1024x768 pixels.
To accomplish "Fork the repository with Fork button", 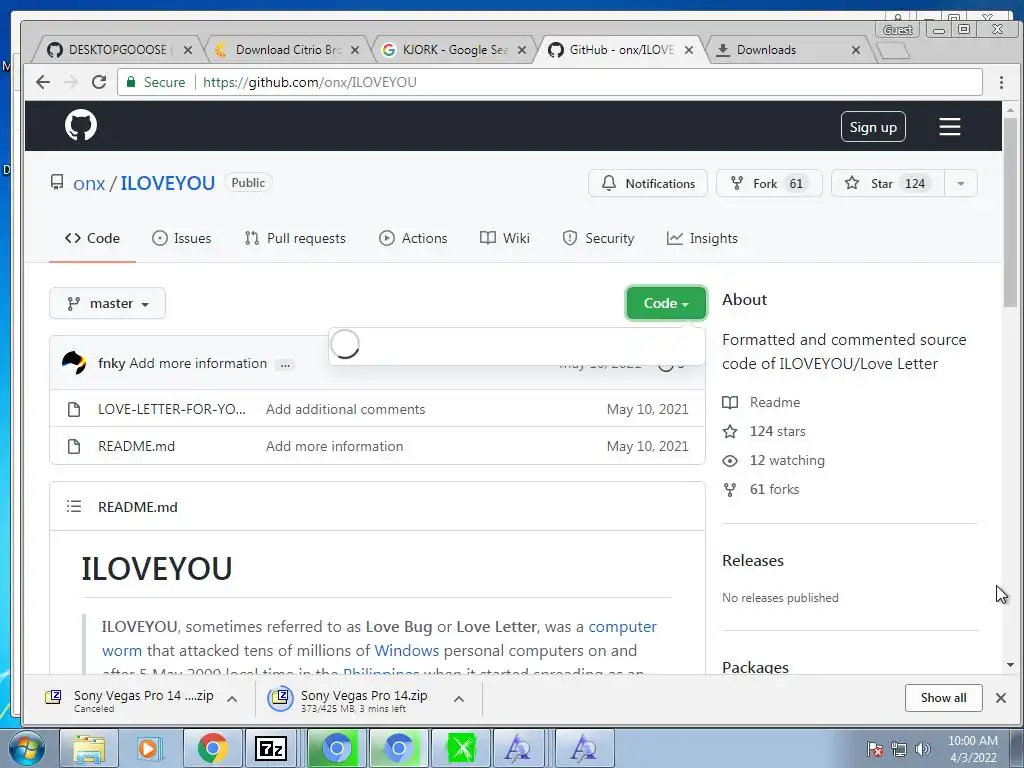I will tap(769, 184).
